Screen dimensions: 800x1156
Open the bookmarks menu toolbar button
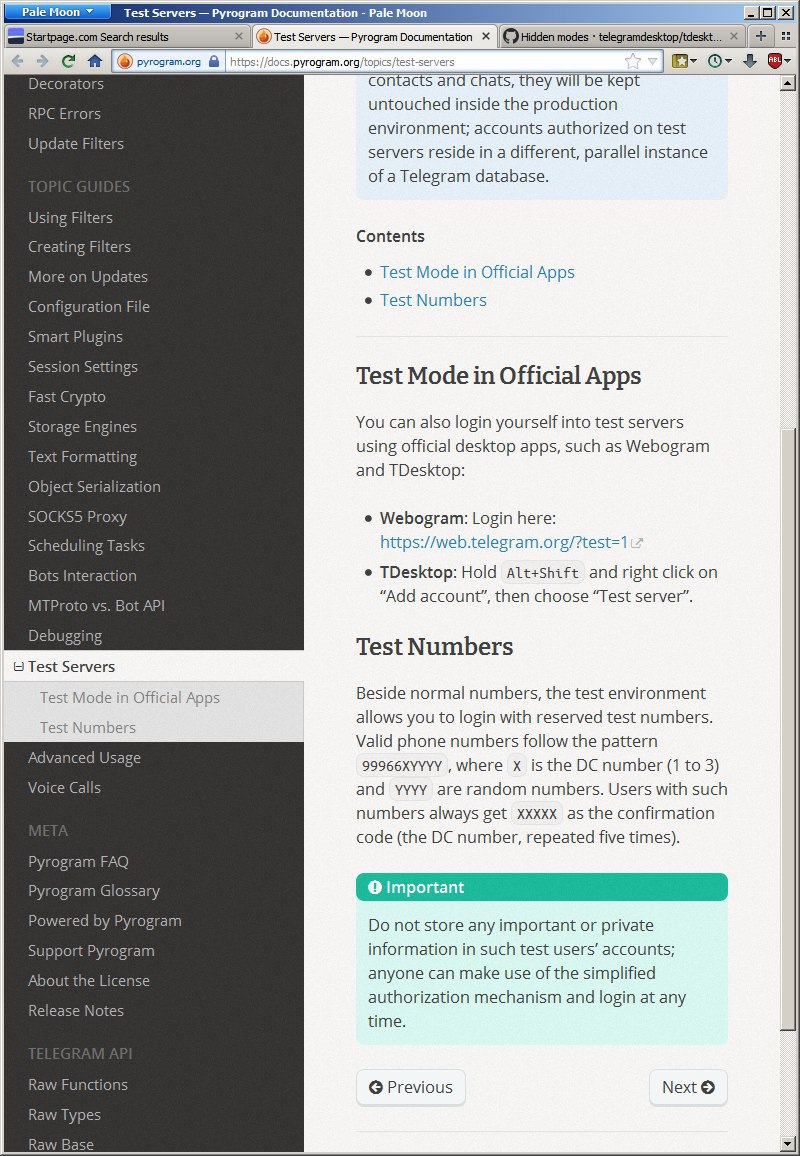[684, 61]
